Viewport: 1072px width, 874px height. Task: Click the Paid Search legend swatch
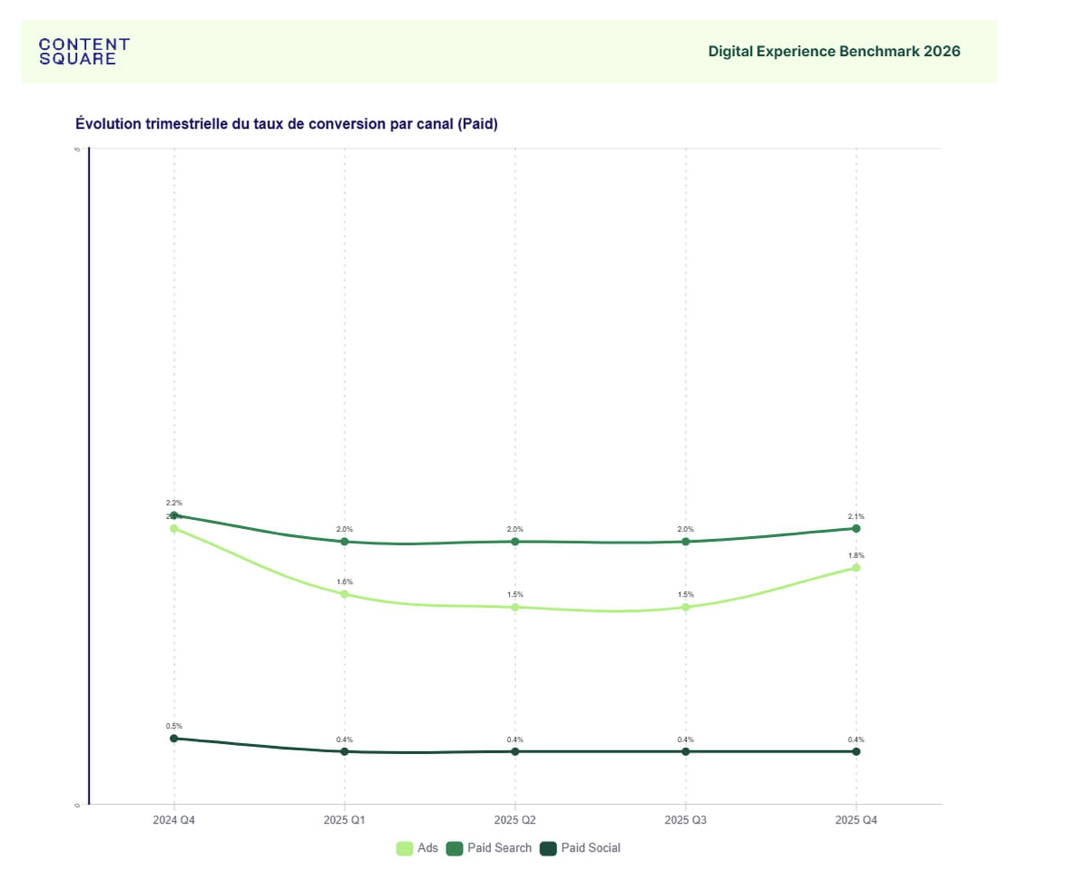(455, 849)
